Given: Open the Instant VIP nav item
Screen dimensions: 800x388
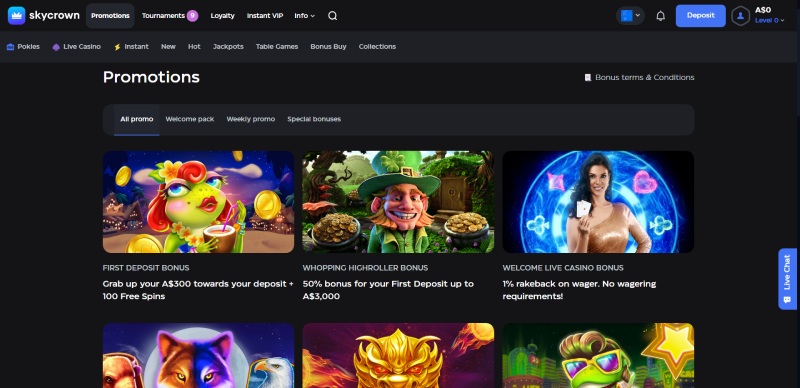Looking at the screenshot, I should [x=265, y=16].
